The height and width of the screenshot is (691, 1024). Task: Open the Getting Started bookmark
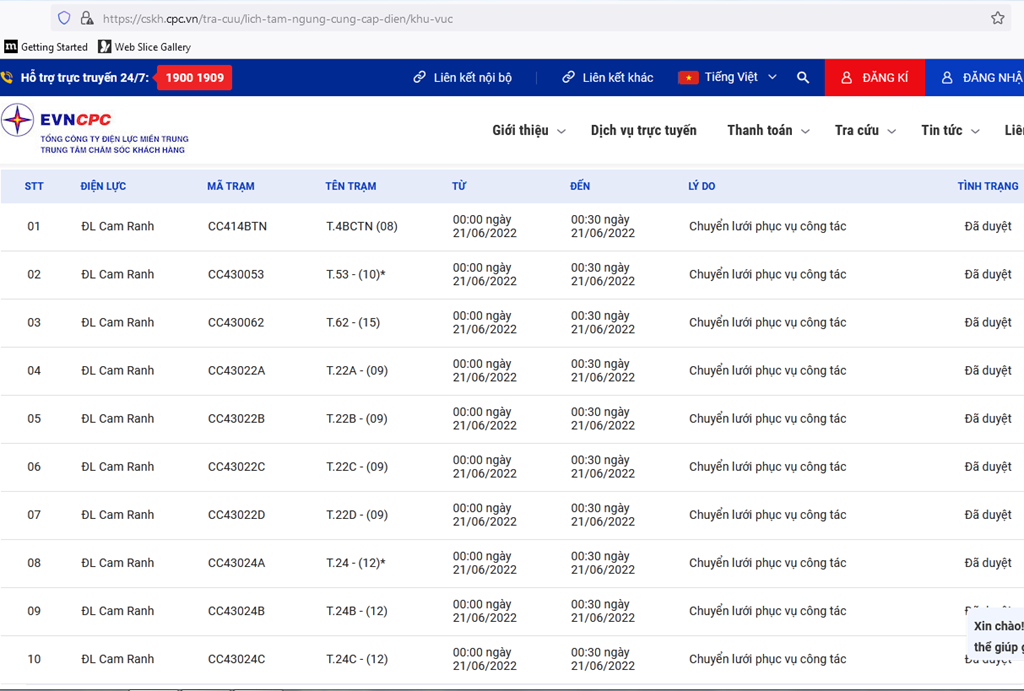tap(46, 47)
